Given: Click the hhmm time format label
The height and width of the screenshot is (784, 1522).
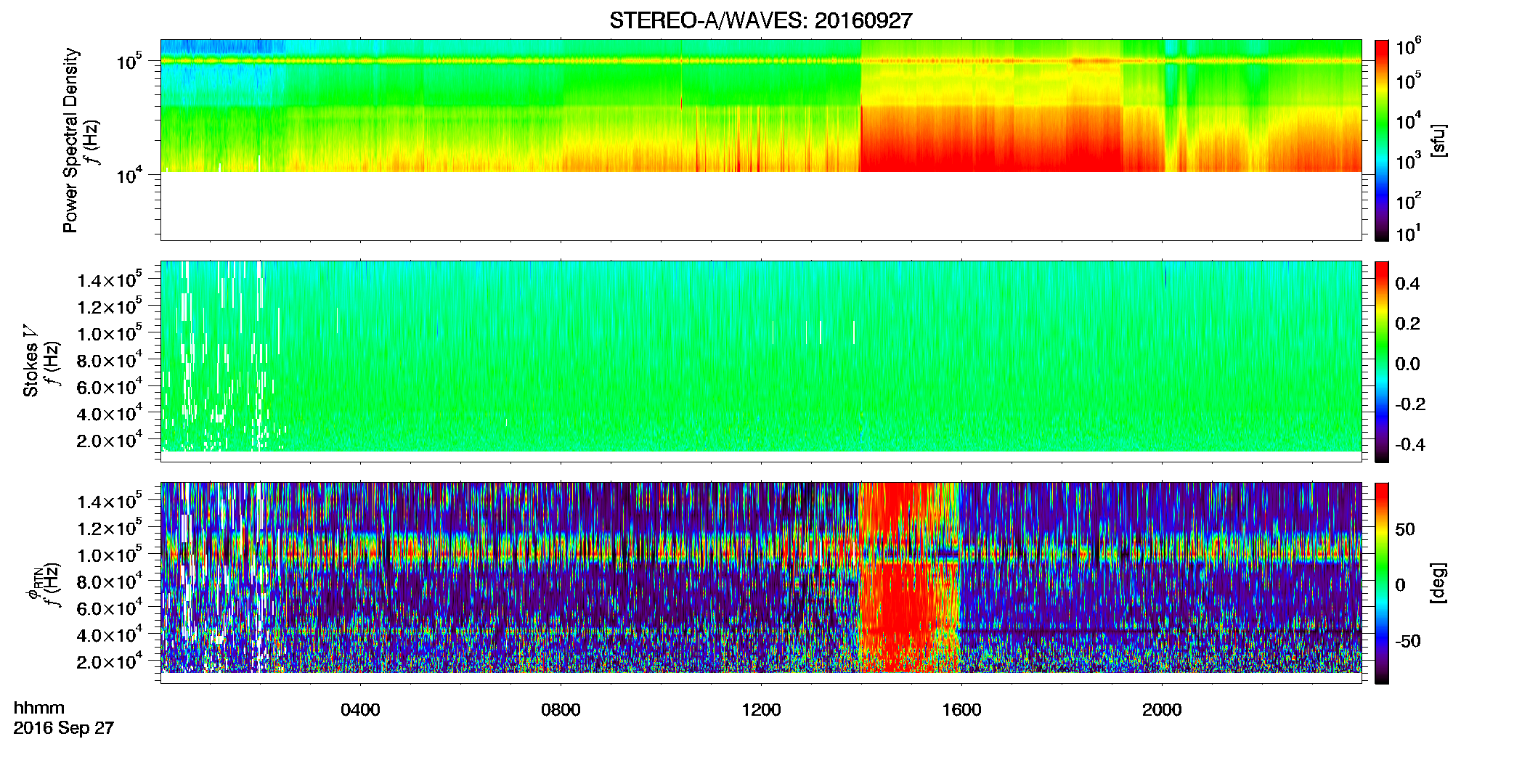Looking at the screenshot, I should [39, 708].
